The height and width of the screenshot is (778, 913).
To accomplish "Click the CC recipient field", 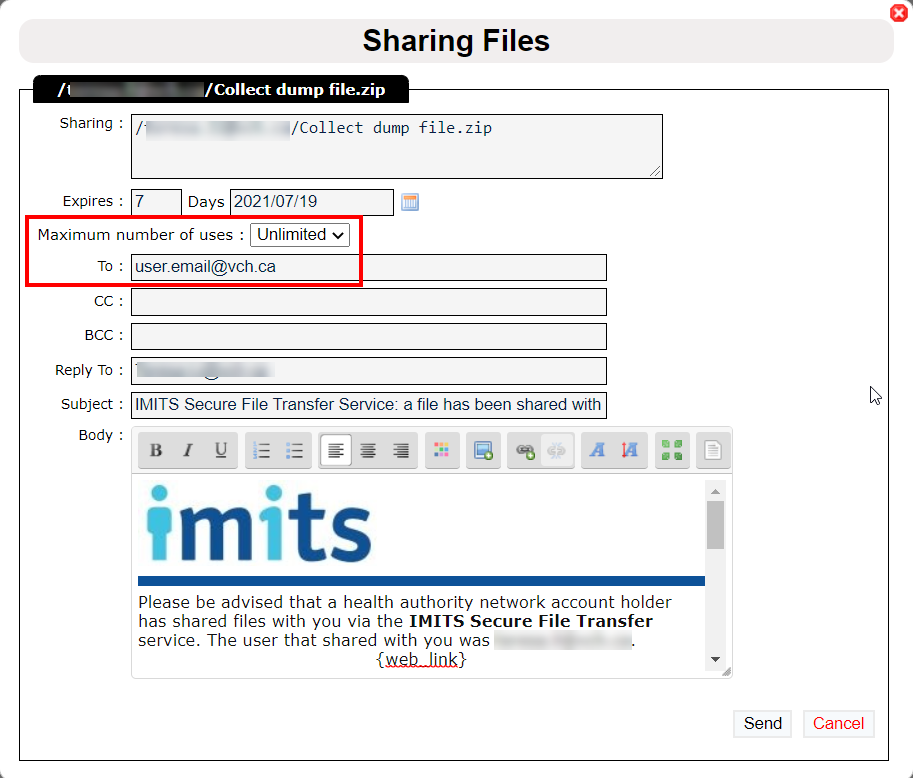I will tap(369, 302).
